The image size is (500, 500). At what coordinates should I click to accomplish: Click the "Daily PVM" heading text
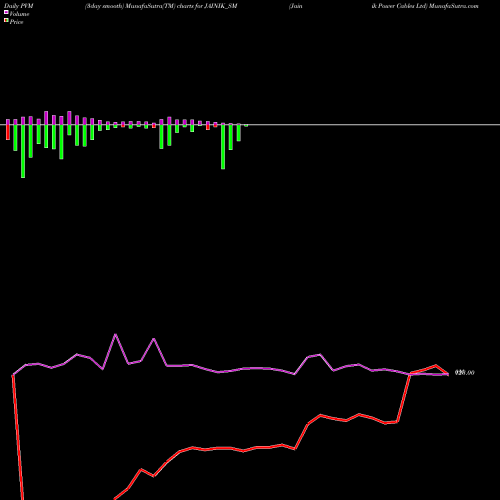coord(19,6)
